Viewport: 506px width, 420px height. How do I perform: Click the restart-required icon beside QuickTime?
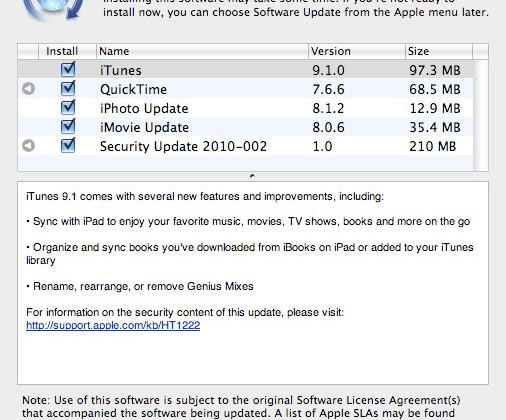[28, 89]
